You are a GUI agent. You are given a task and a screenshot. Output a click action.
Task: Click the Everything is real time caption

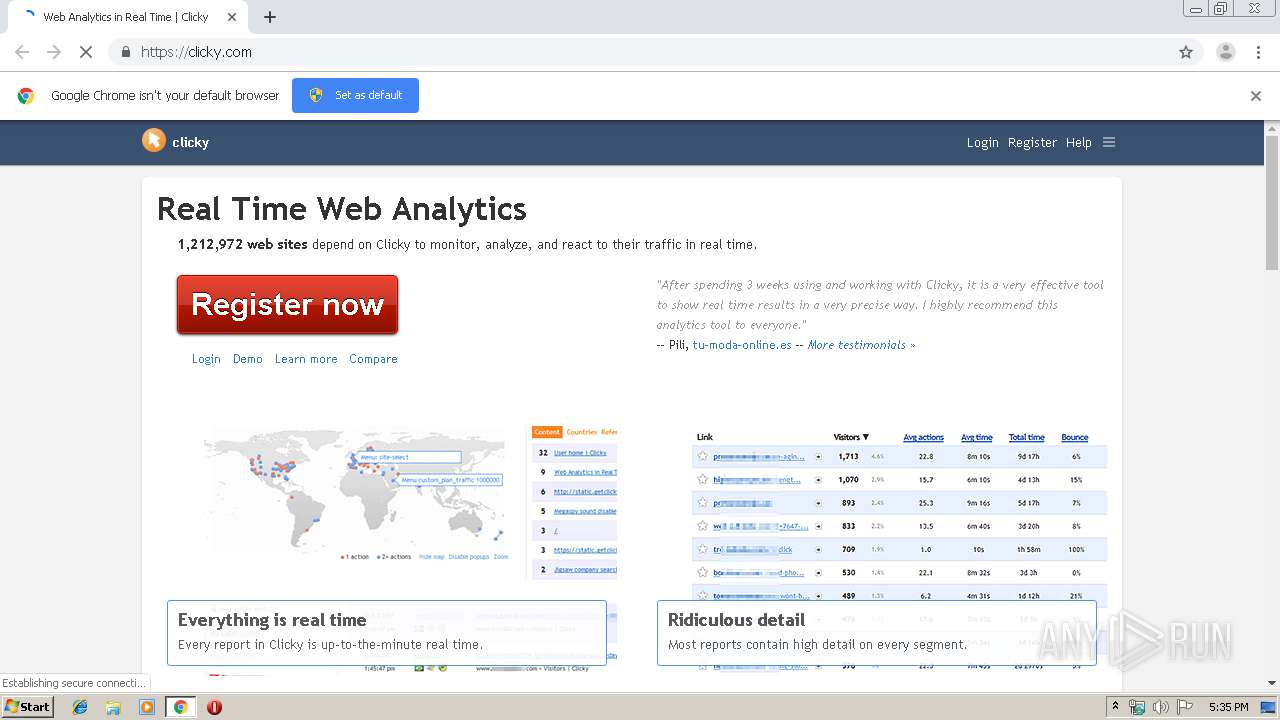point(387,632)
